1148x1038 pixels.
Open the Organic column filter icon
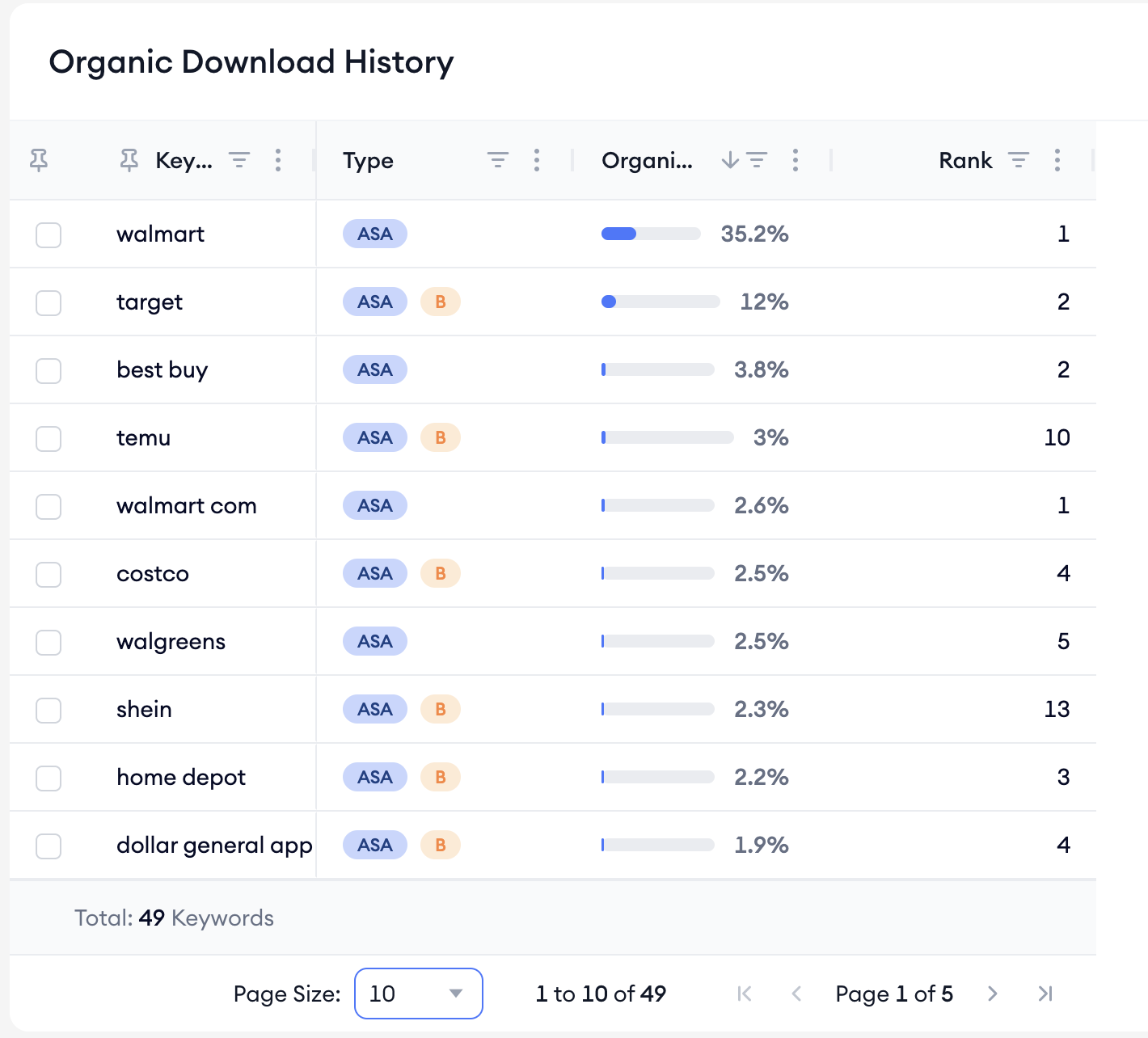(757, 160)
